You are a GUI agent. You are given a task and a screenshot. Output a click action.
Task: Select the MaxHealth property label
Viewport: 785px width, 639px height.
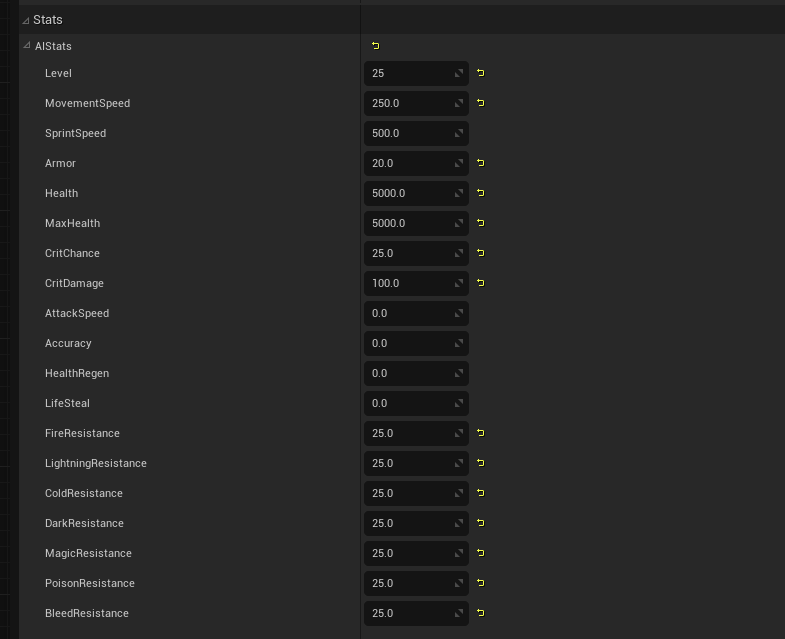pyautogui.click(x=73, y=223)
